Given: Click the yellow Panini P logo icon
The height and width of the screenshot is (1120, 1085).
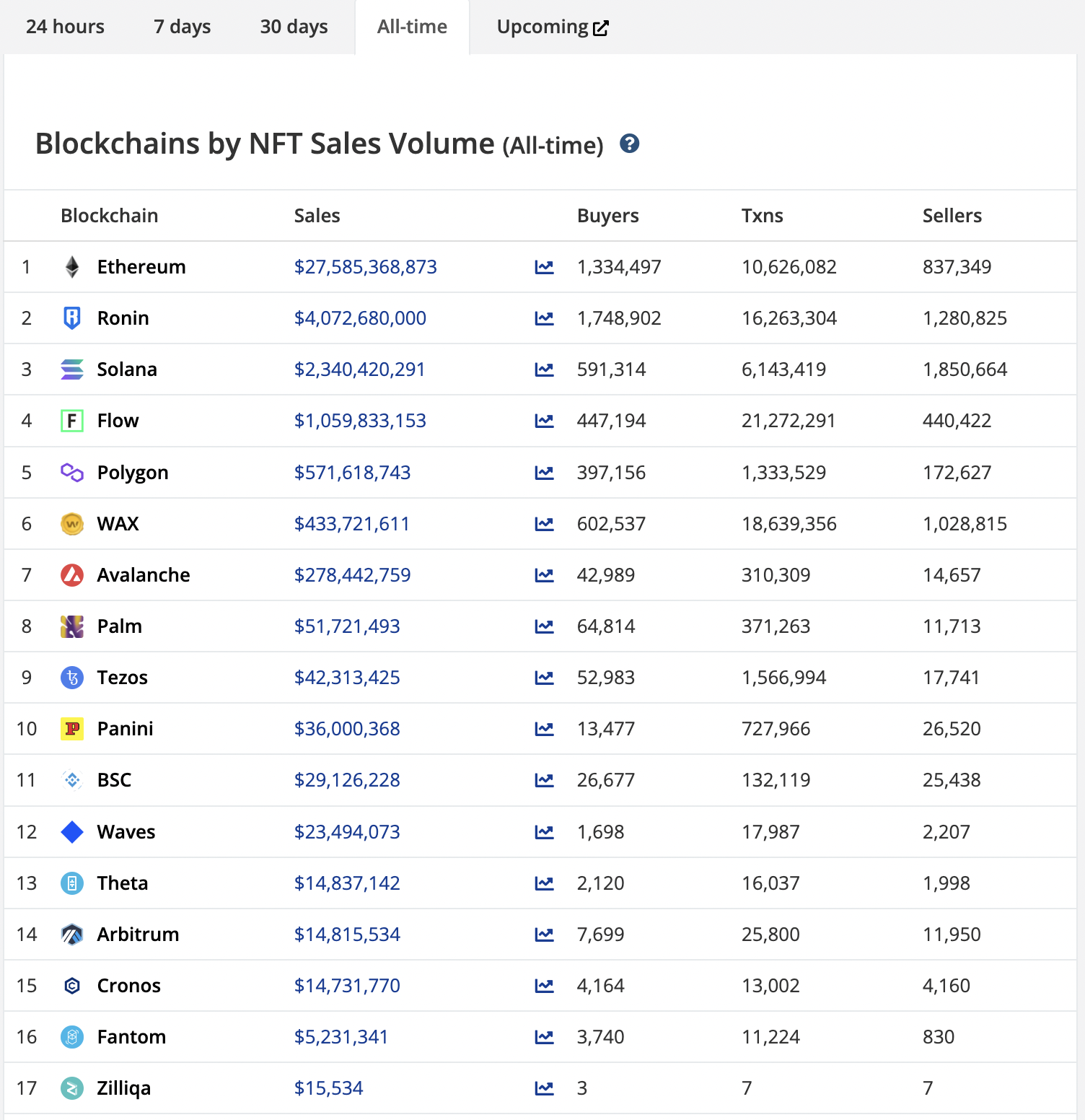Looking at the screenshot, I should pos(72,729).
